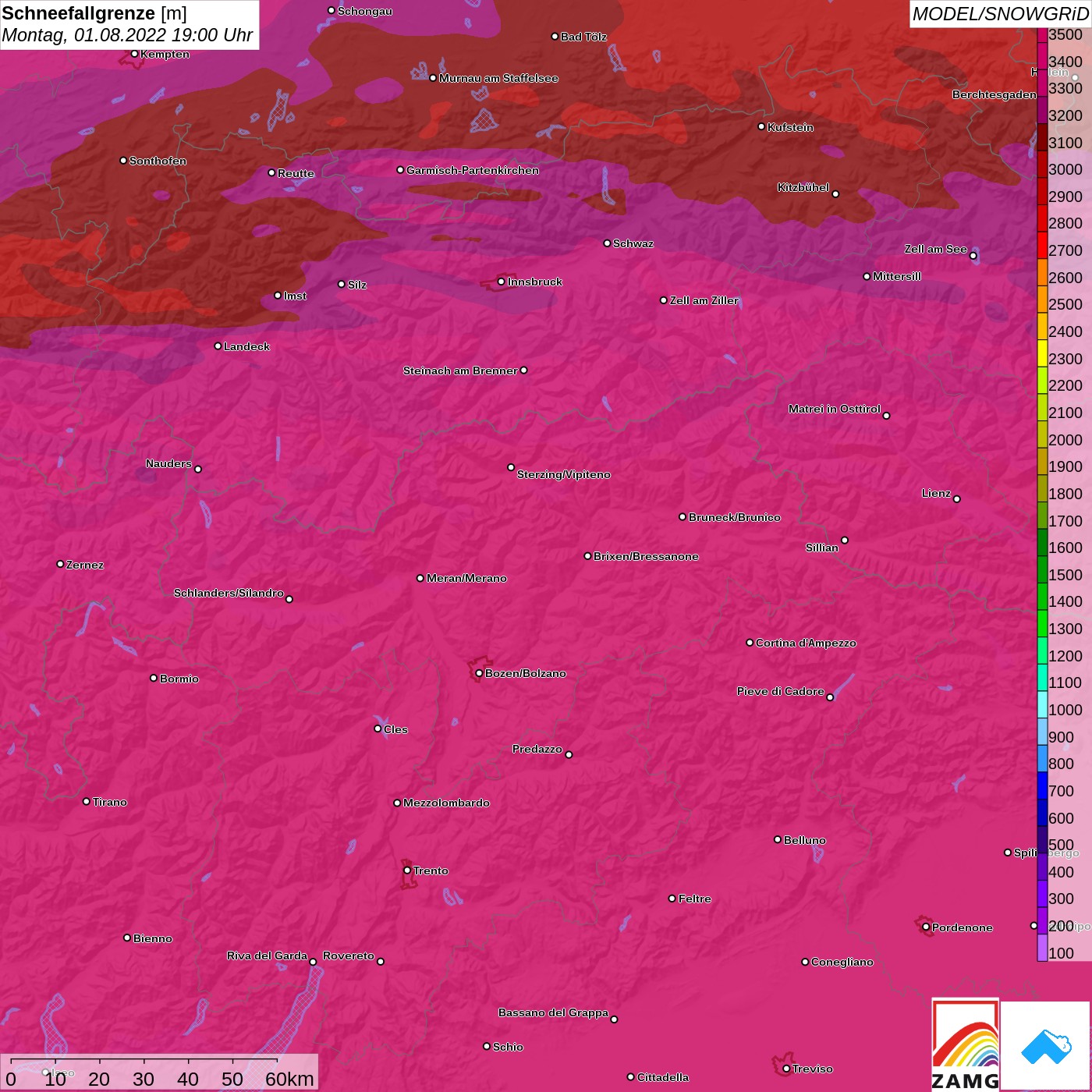Select the Kufstein location marker
Viewport: 1092px width, 1092px height.
pos(761,126)
